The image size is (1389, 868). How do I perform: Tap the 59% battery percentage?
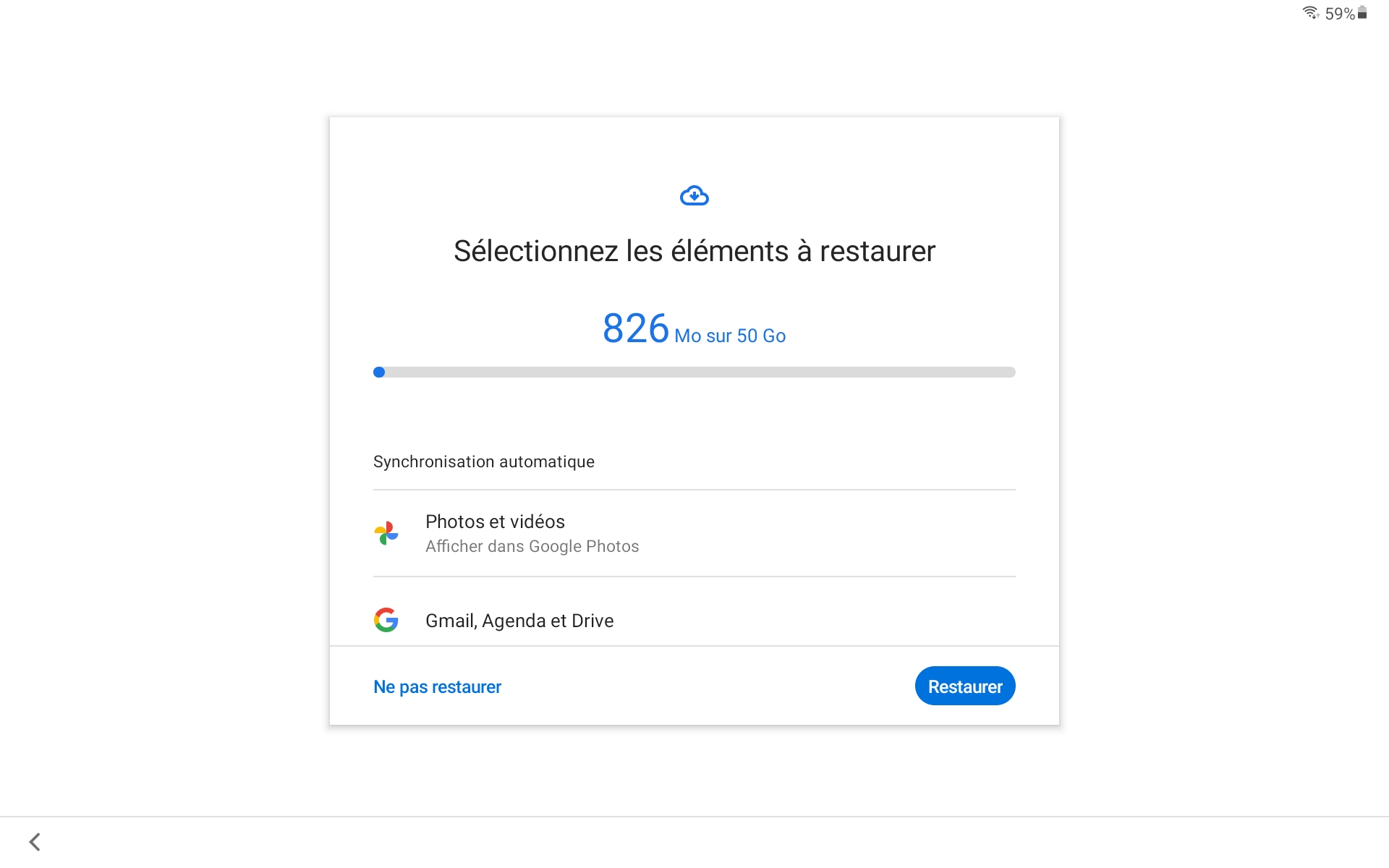coord(1339,14)
